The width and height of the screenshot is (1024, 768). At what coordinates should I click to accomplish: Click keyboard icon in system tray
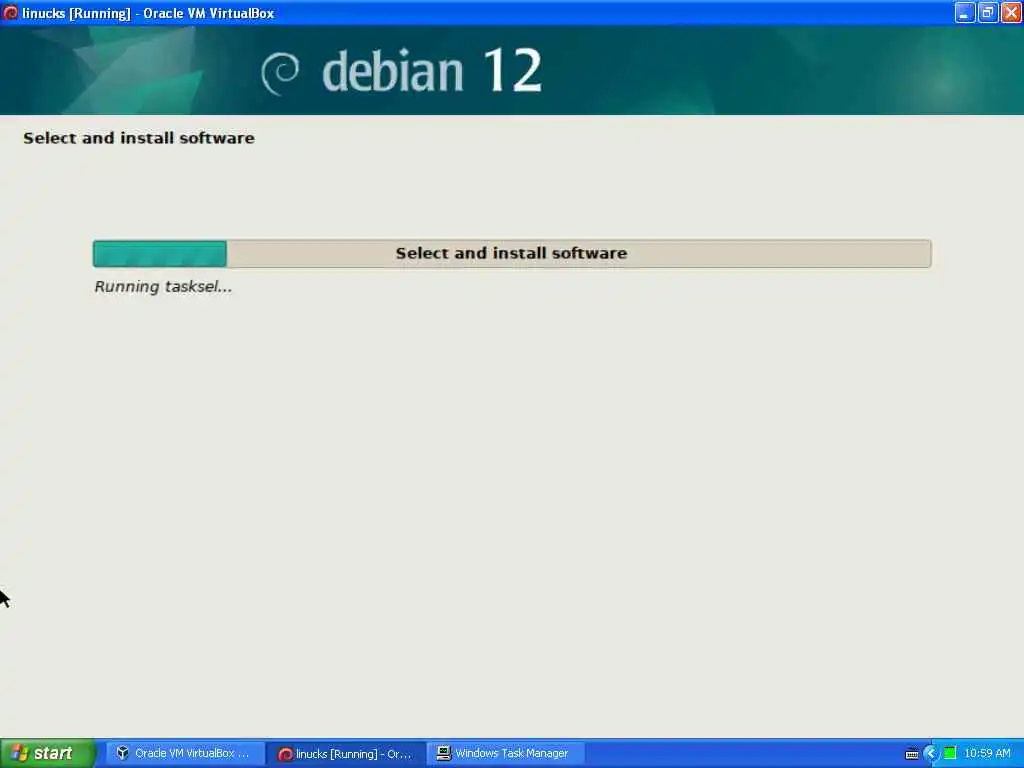coord(912,754)
